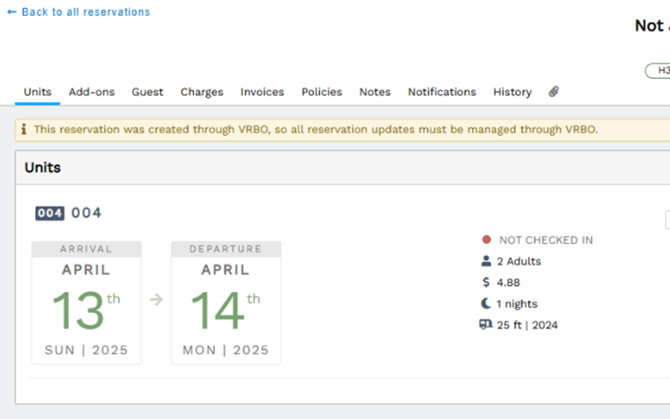670x419 pixels.
Task: Open the Guest tab
Action: click(x=148, y=92)
